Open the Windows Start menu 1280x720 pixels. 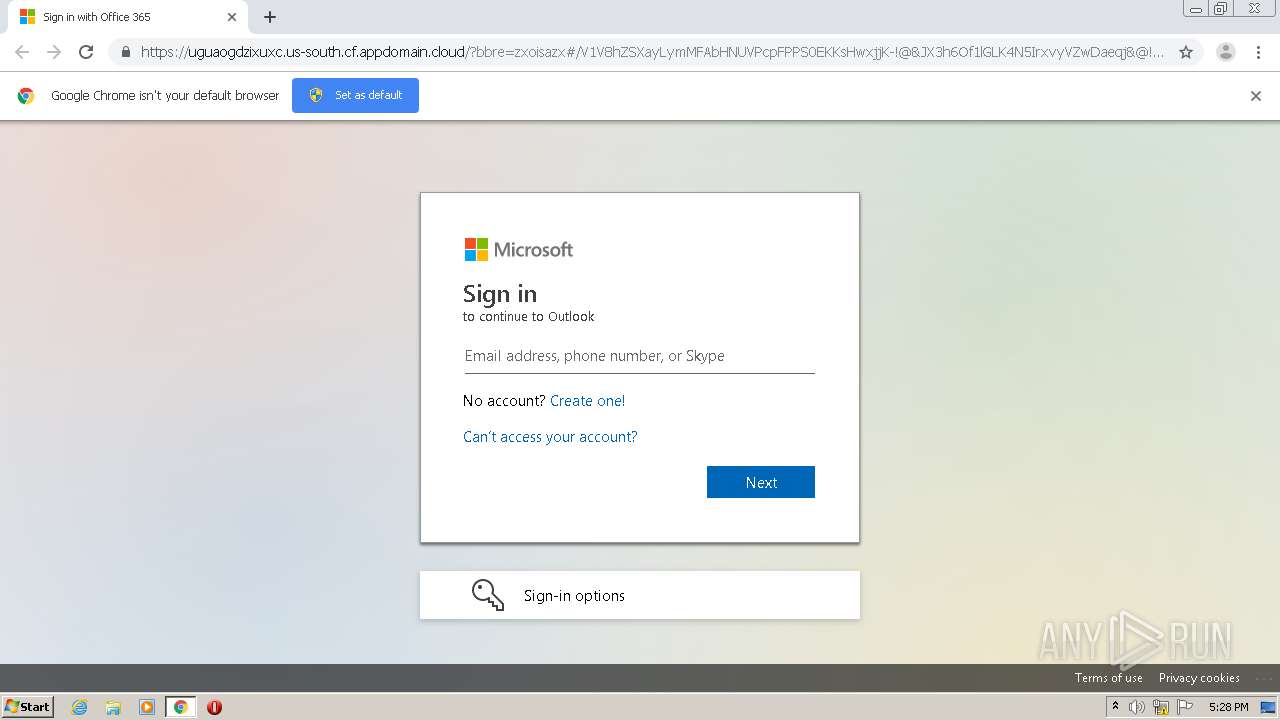(27, 707)
